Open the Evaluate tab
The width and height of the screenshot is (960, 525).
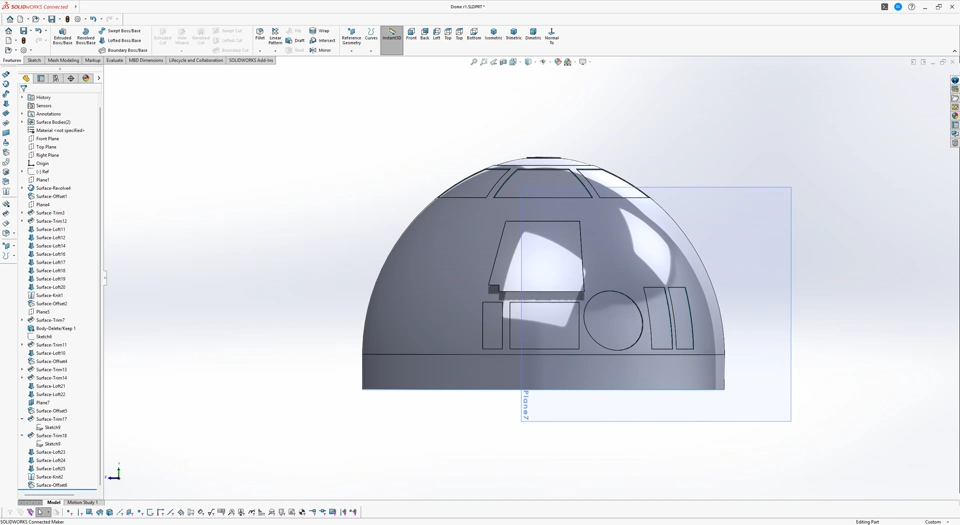pyautogui.click(x=114, y=61)
